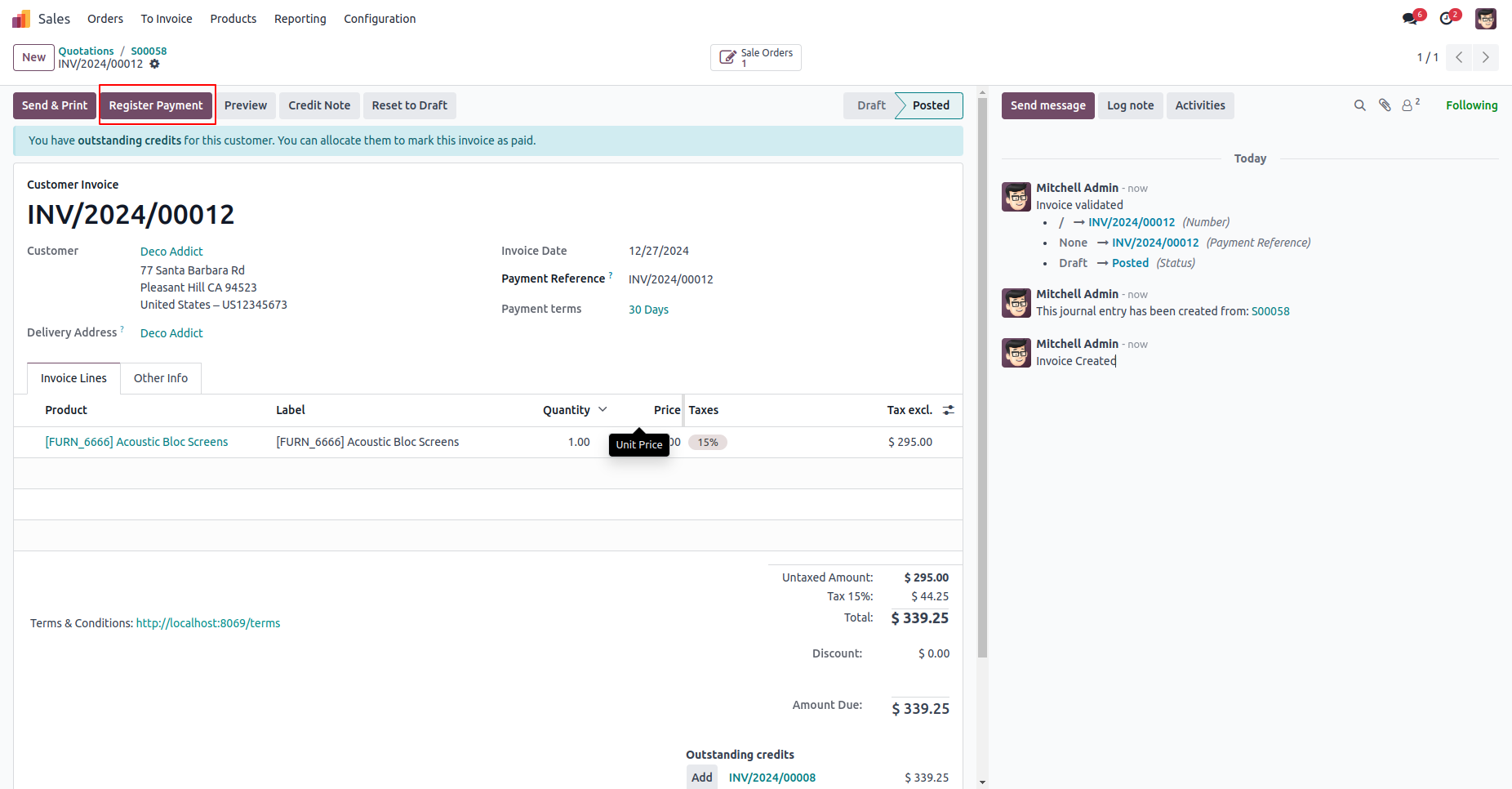Click Reset to Draft

click(410, 105)
